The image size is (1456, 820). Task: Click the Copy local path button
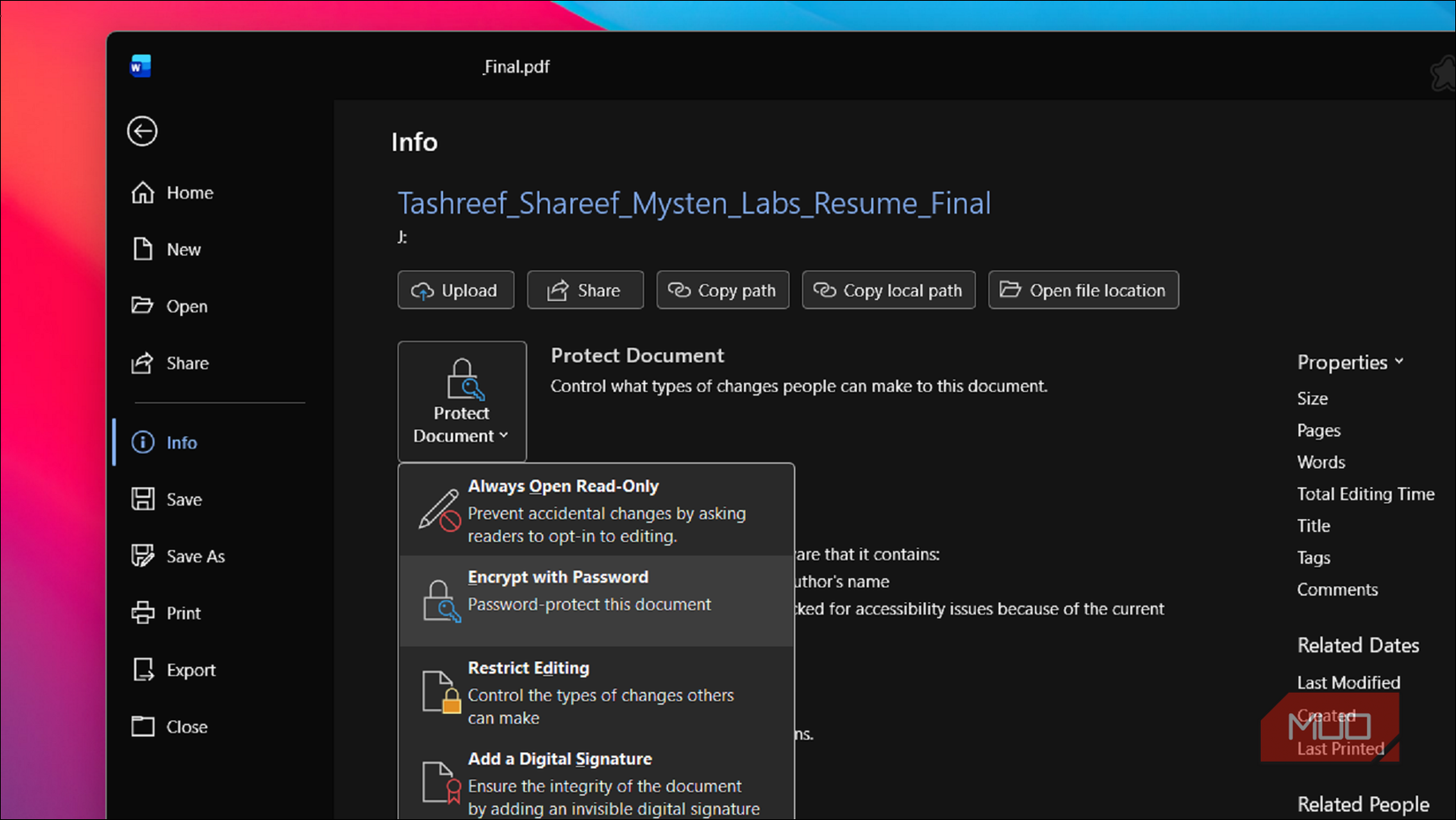tap(888, 290)
